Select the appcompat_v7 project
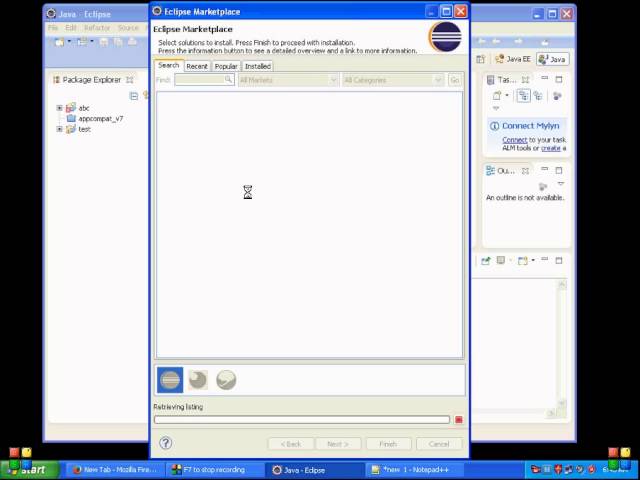 point(100,119)
